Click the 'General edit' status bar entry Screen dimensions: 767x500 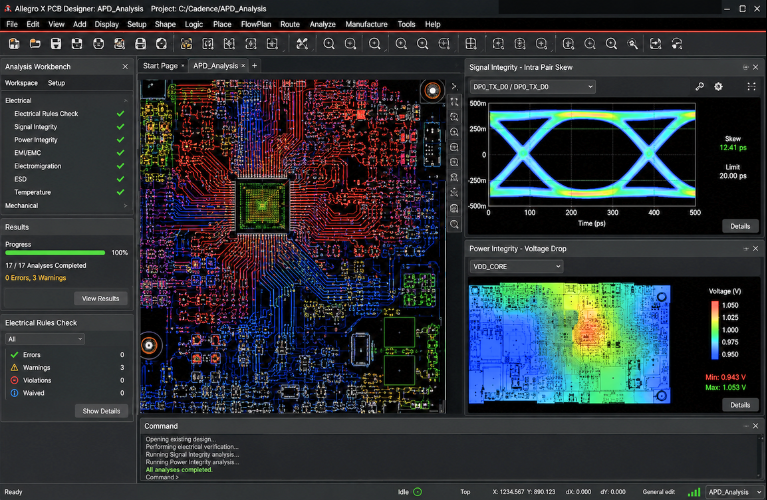coord(658,492)
